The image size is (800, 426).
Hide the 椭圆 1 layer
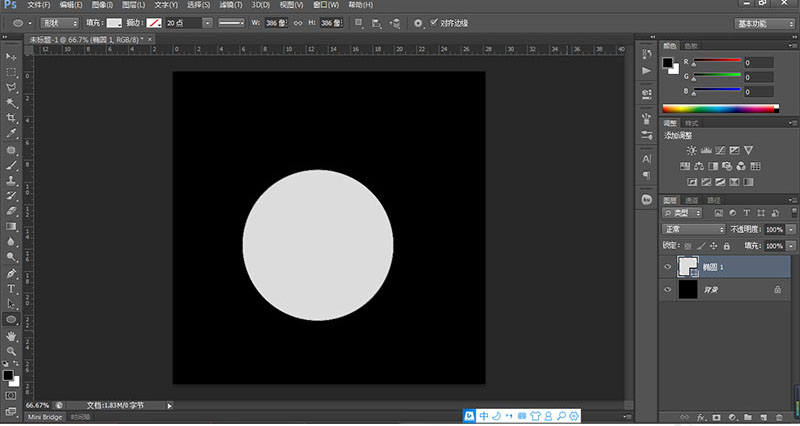tap(668, 266)
